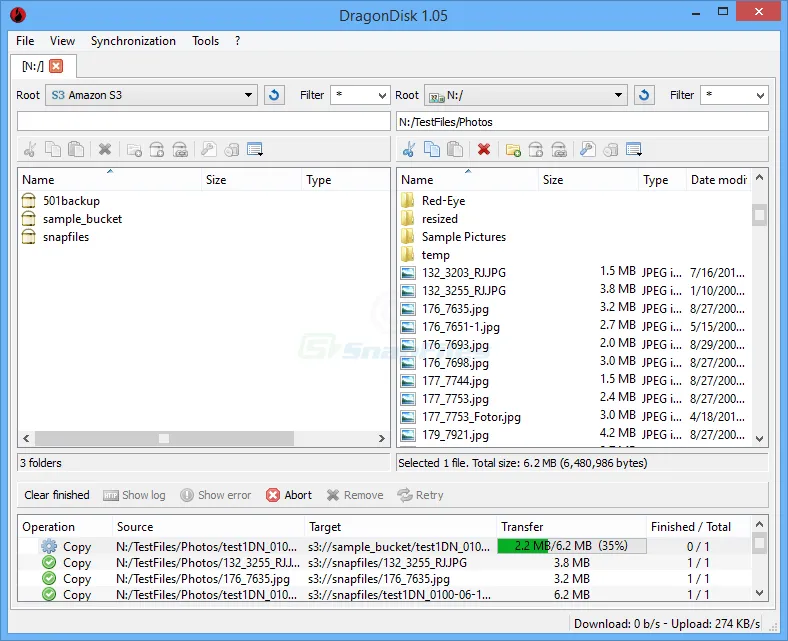Open left pane Filter dropdown

[x=360, y=95]
